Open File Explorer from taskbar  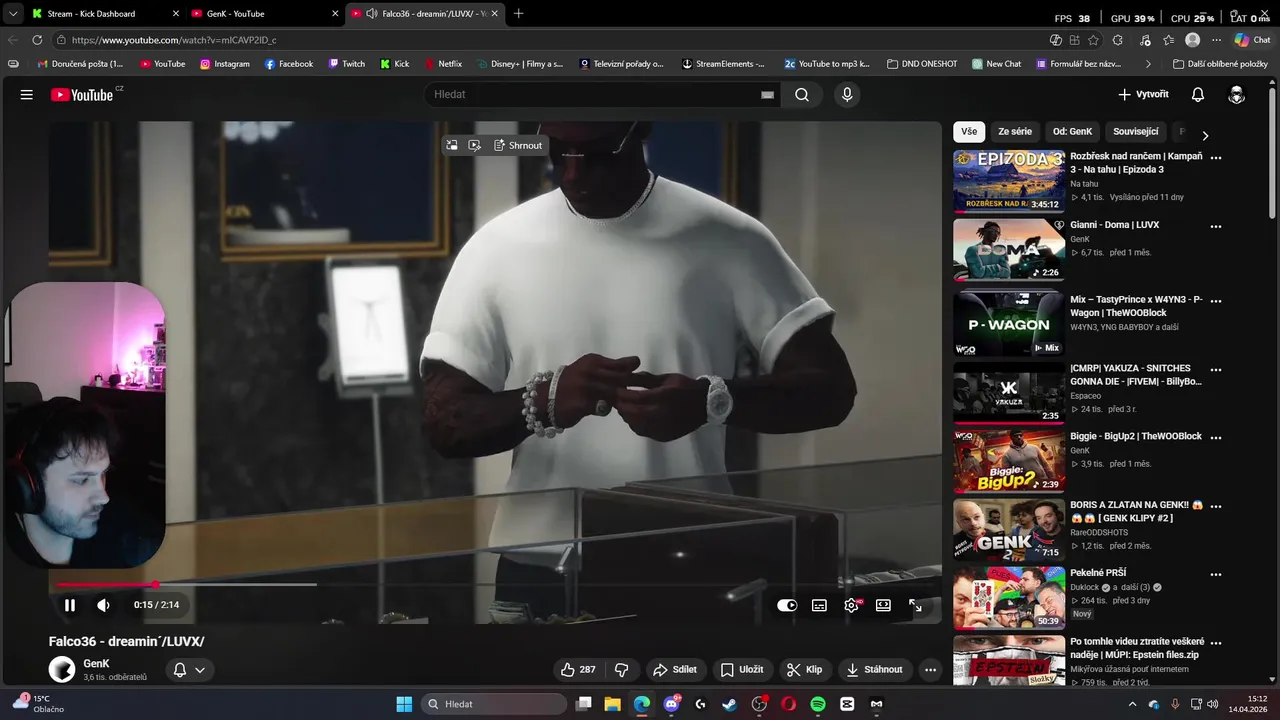[613, 704]
